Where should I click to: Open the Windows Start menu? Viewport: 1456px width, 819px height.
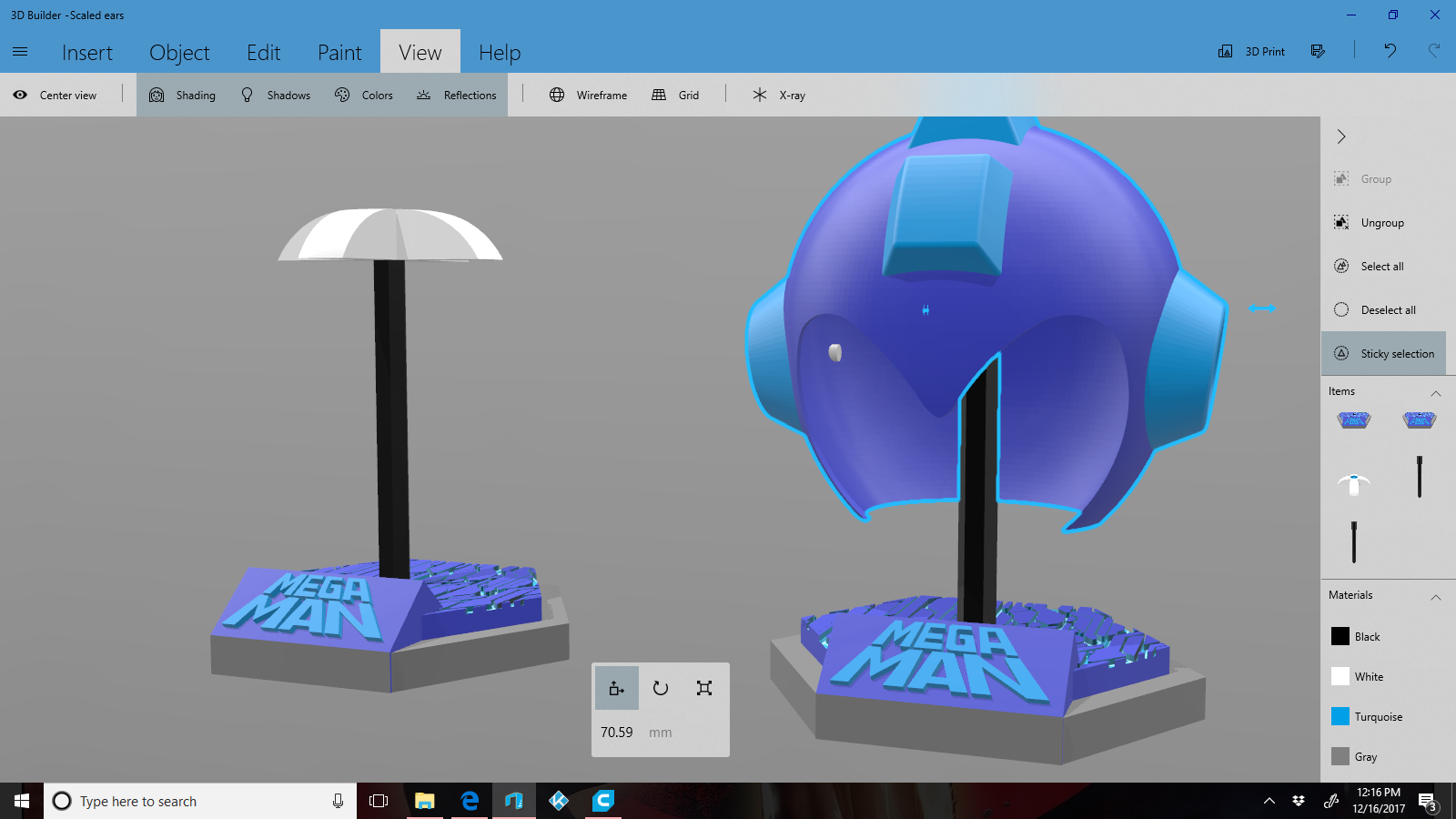[x=22, y=801]
